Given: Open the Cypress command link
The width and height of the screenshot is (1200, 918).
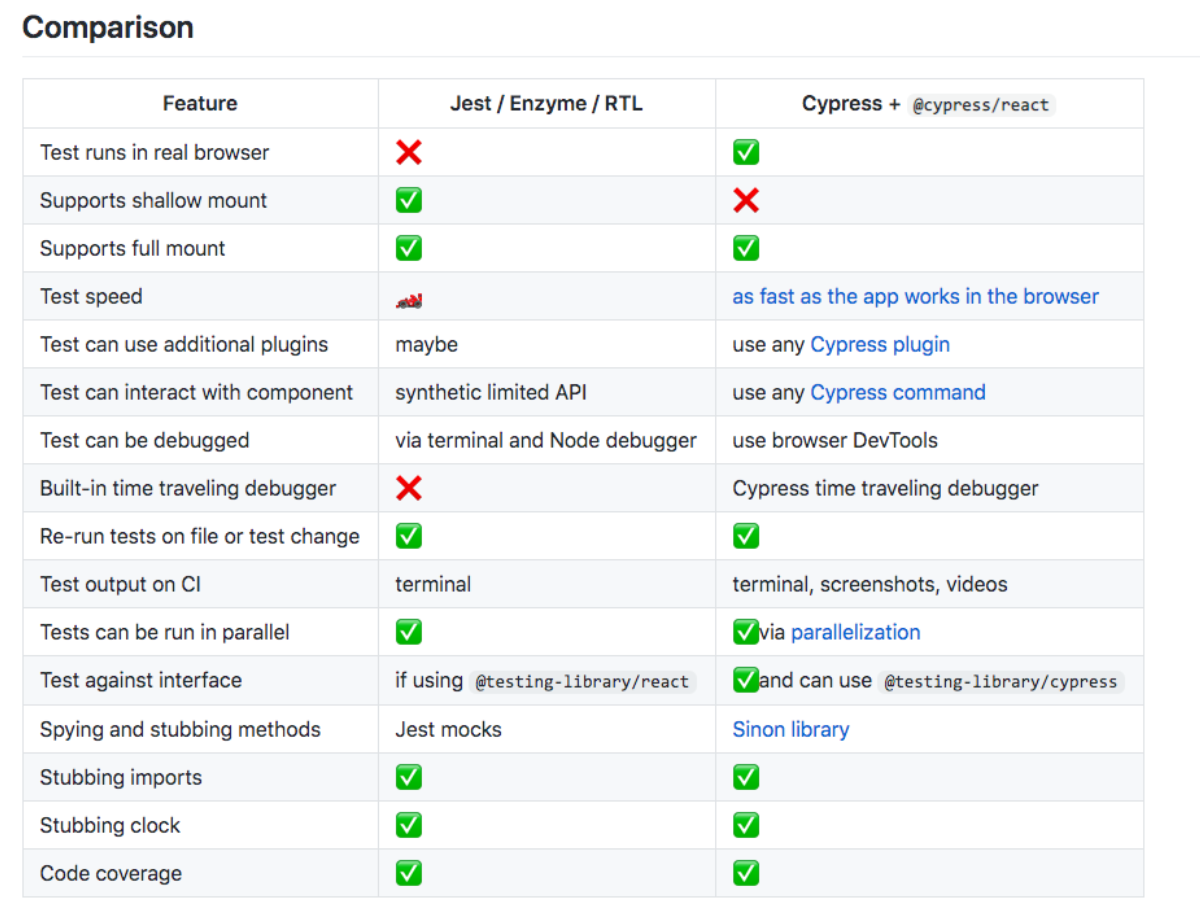Looking at the screenshot, I should pos(898,392).
